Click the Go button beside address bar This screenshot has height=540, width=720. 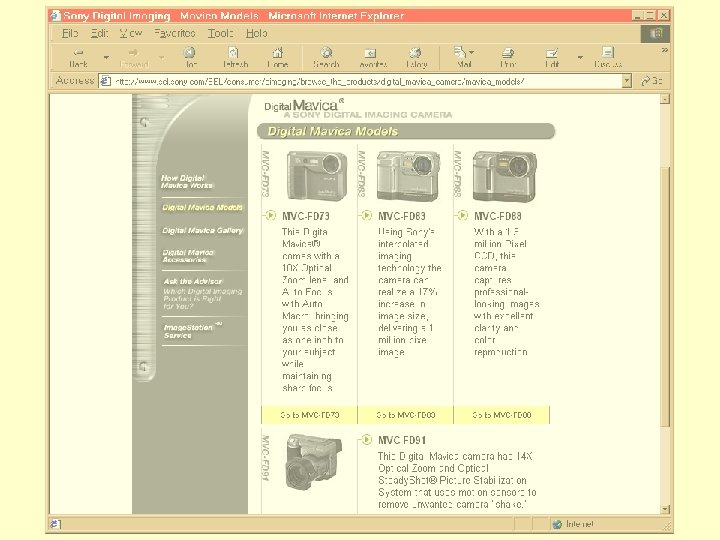(x=652, y=81)
